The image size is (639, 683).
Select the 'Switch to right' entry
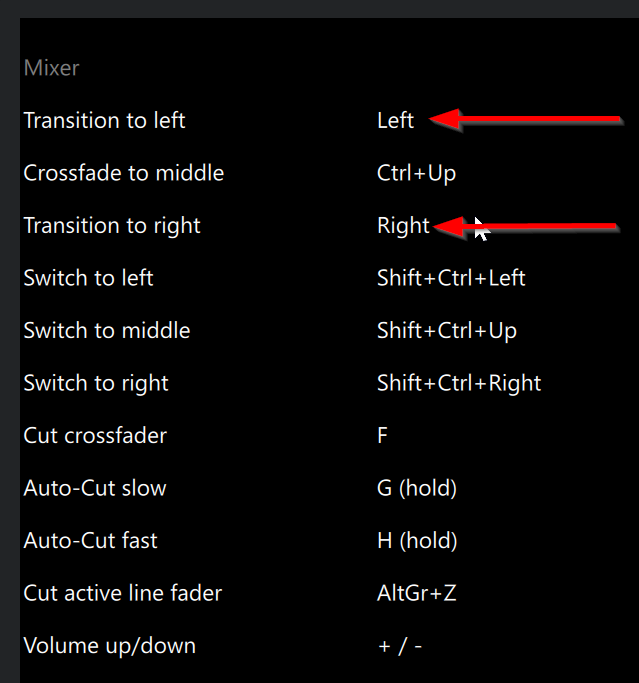(96, 383)
